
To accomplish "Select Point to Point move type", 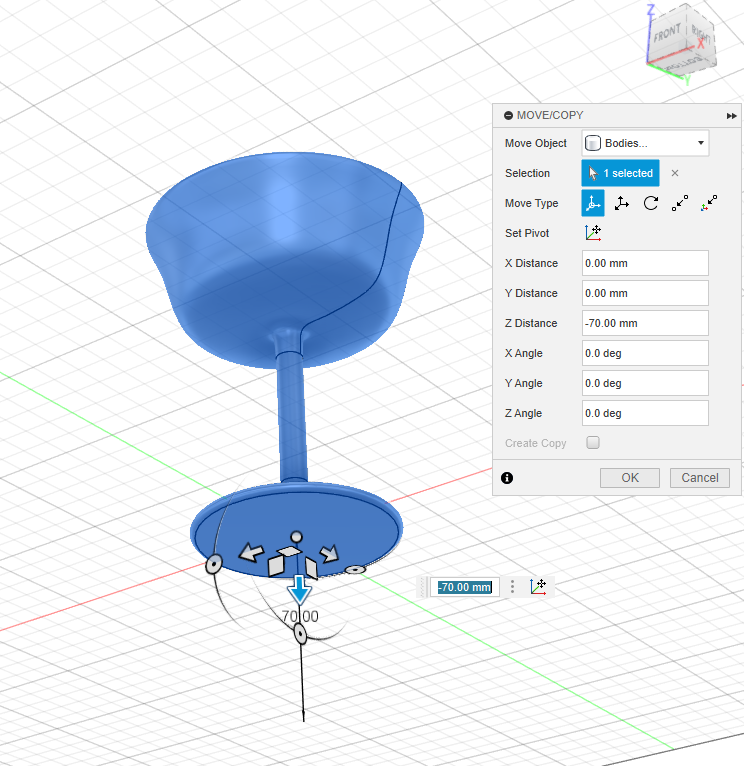I will click(680, 203).
